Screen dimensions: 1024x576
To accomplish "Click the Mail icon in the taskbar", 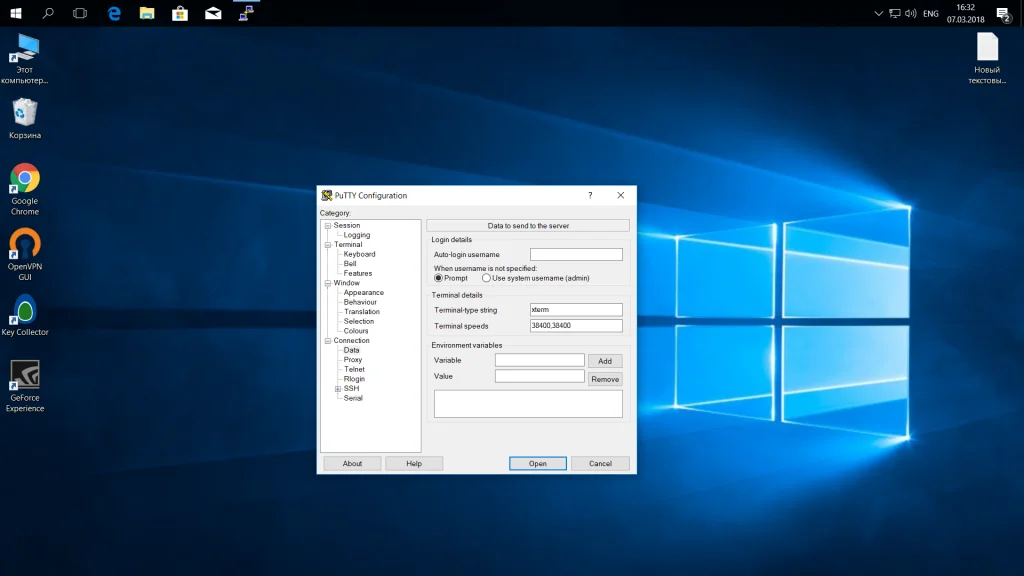I will 213,13.
